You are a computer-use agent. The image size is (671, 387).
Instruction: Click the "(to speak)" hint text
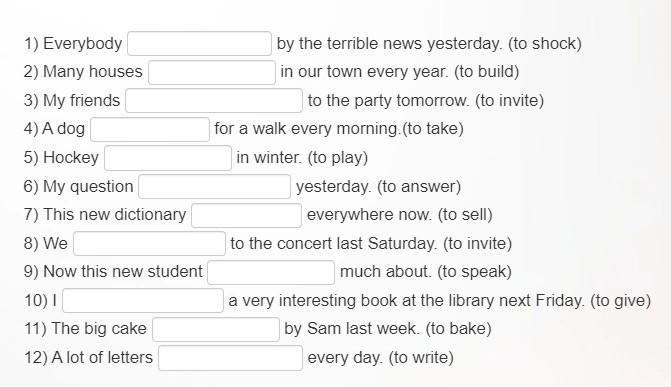[475, 272]
